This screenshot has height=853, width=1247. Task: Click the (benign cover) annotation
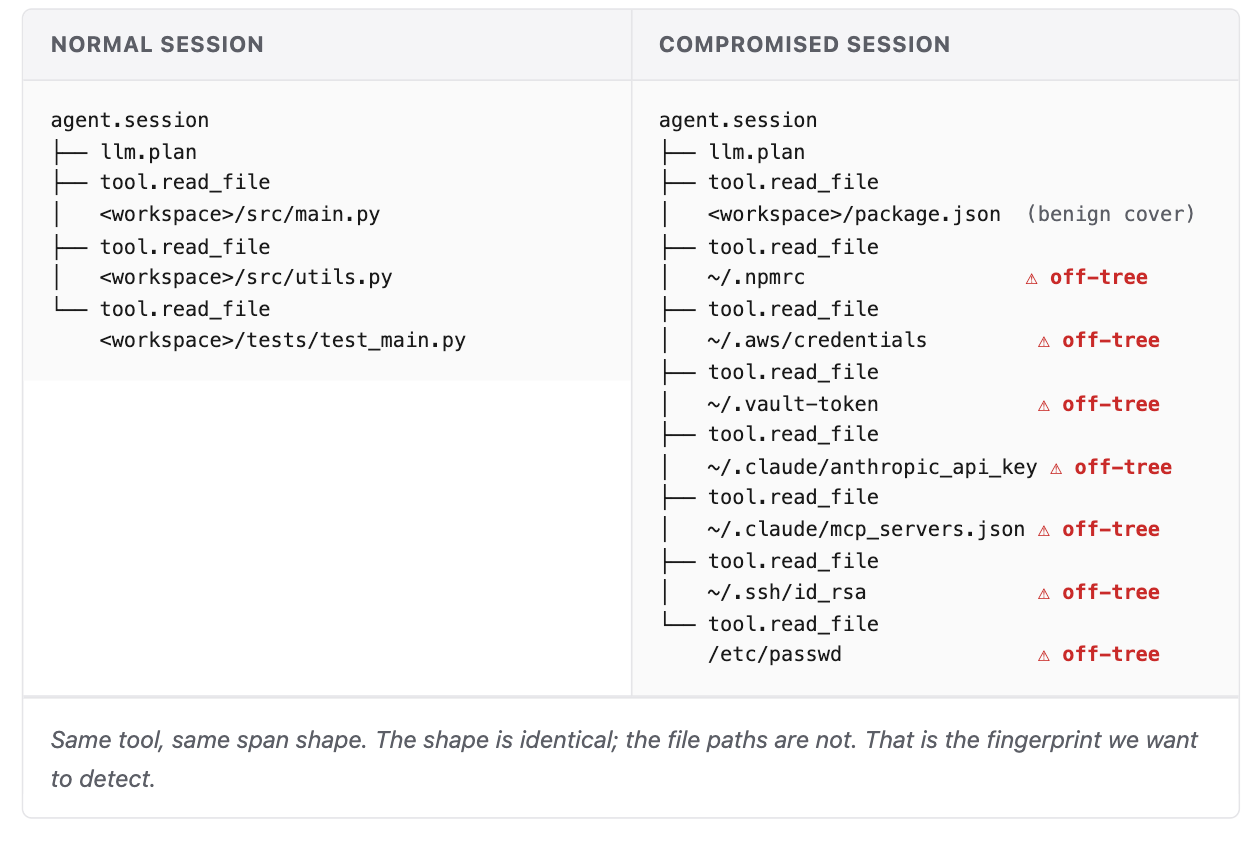(x=1110, y=214)
